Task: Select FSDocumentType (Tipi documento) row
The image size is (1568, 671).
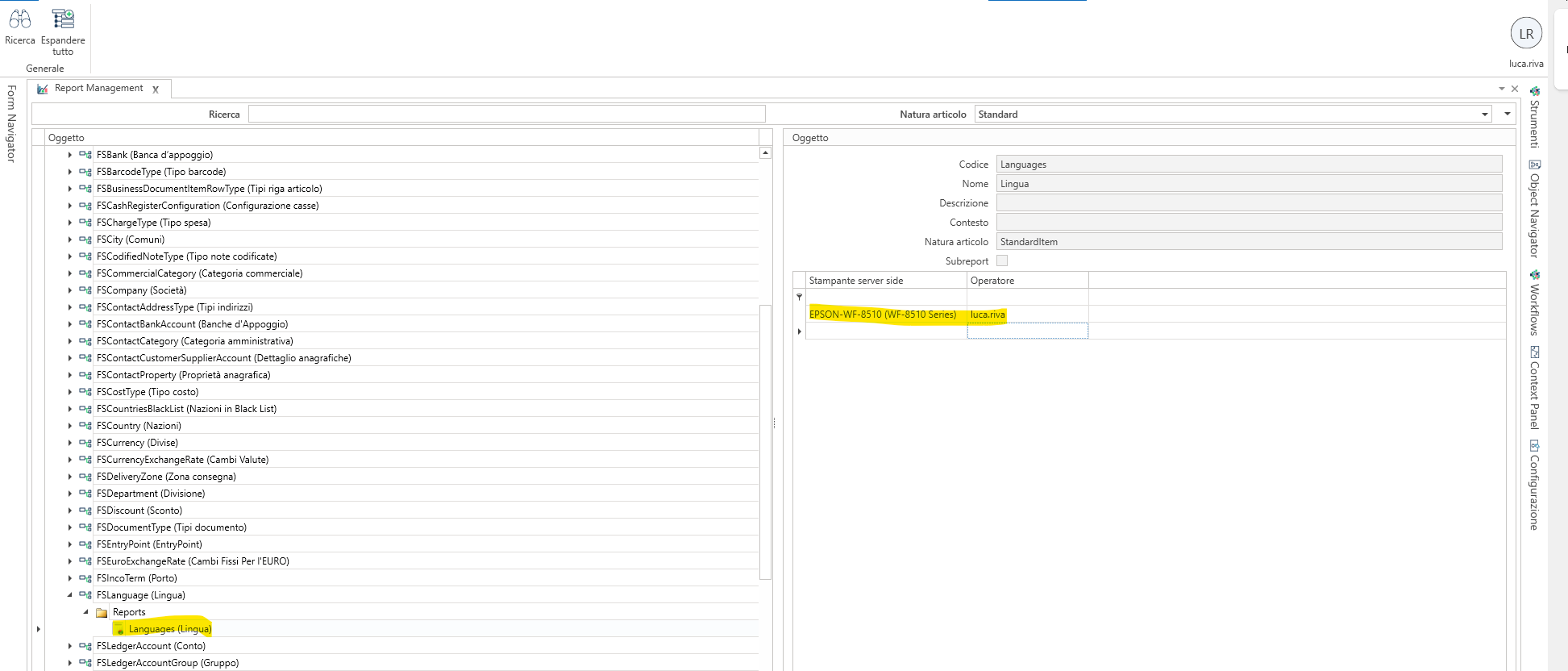Action: coord(171,527)
